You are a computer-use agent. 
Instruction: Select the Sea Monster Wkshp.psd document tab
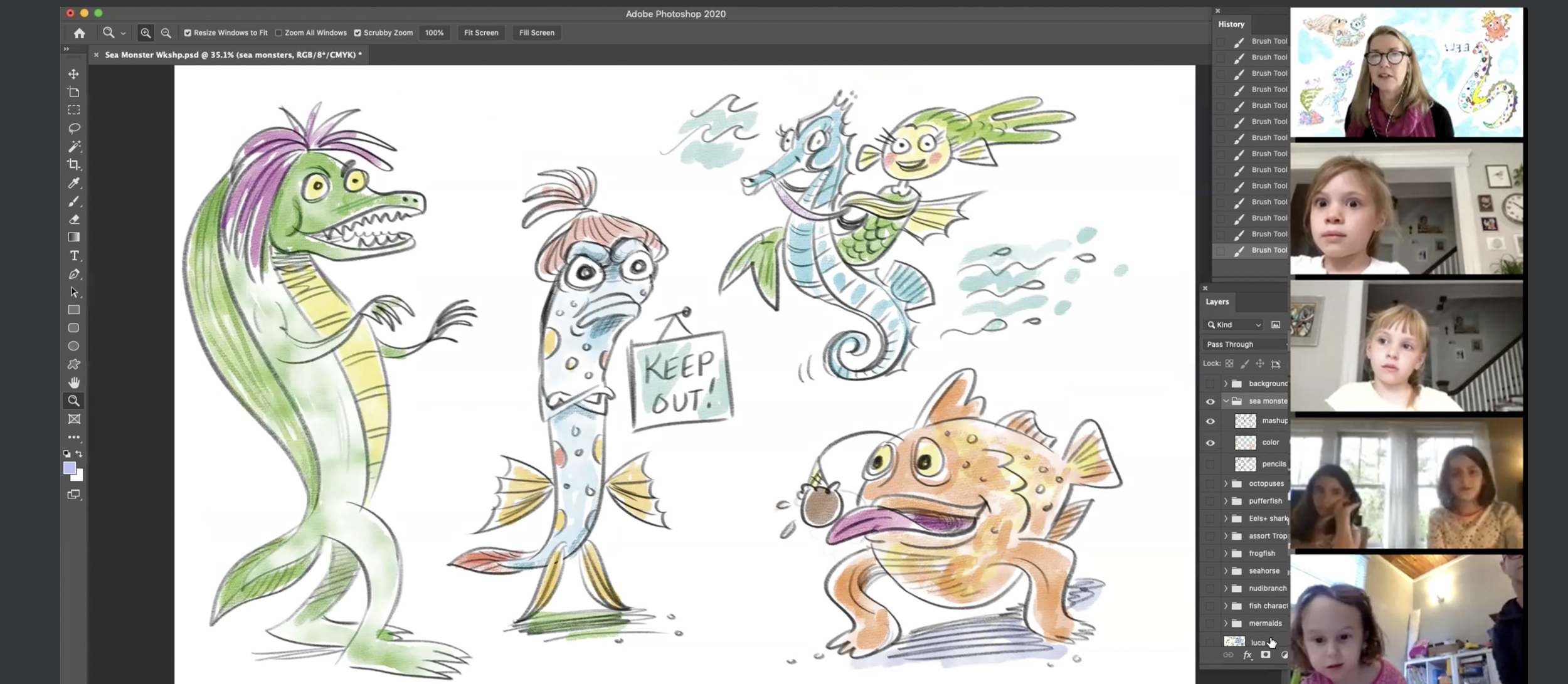tap(233, 55)
